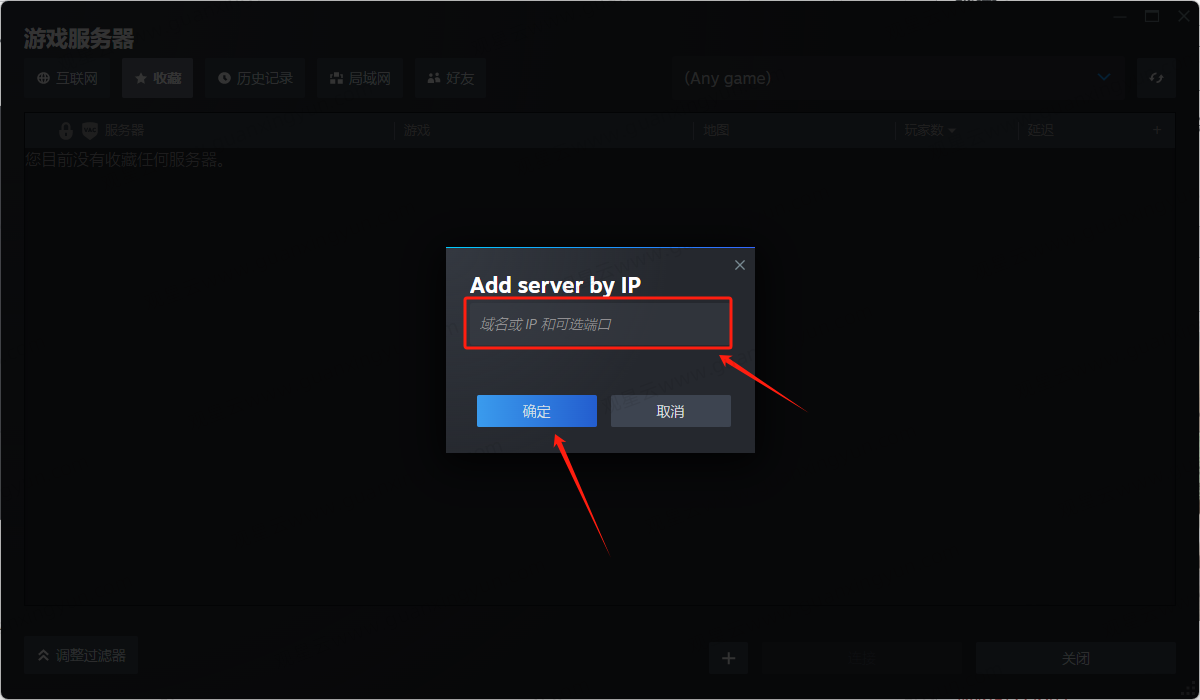
Task: Select the 局域网 tab
Action: coord(360,78)
